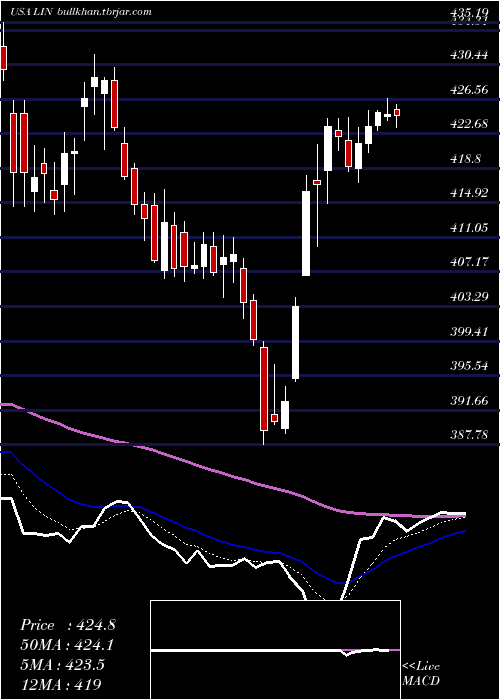The width and height of the screenshot is (500, 700).
Task: Click the 391.66 price axis label
Action: 467,401
